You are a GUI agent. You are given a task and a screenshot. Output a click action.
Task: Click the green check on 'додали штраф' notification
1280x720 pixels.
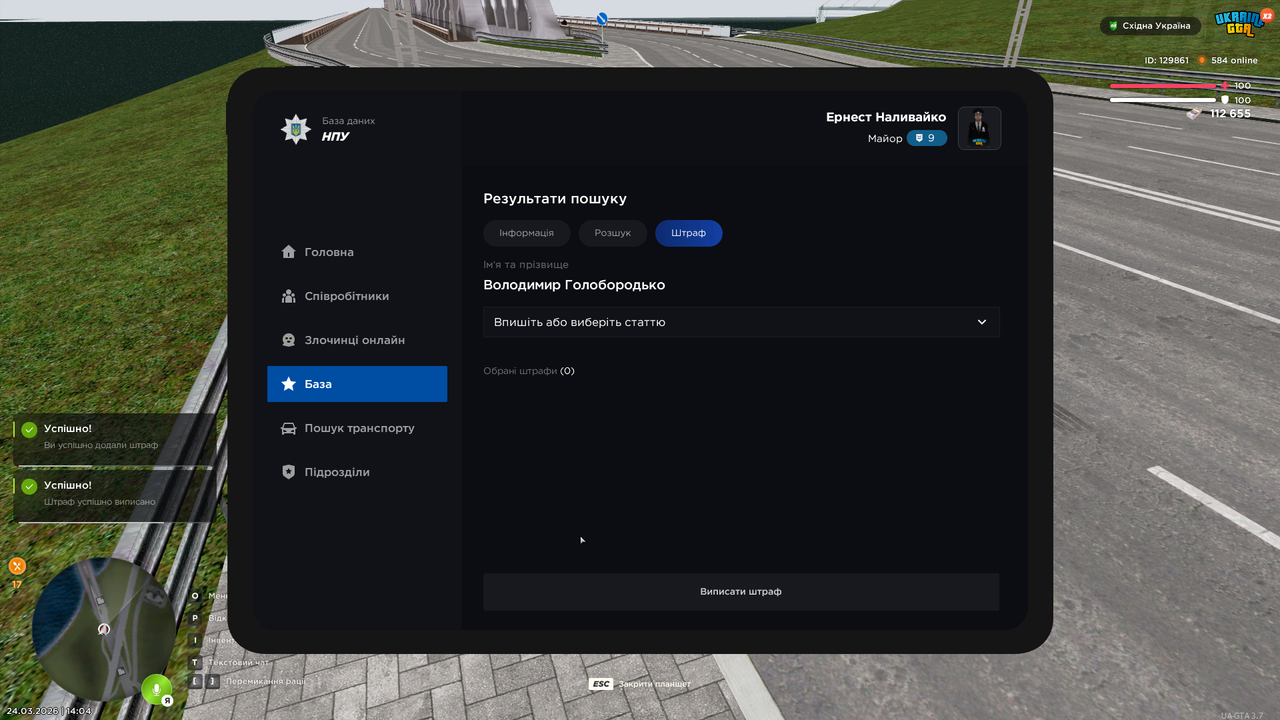[29, 430]
